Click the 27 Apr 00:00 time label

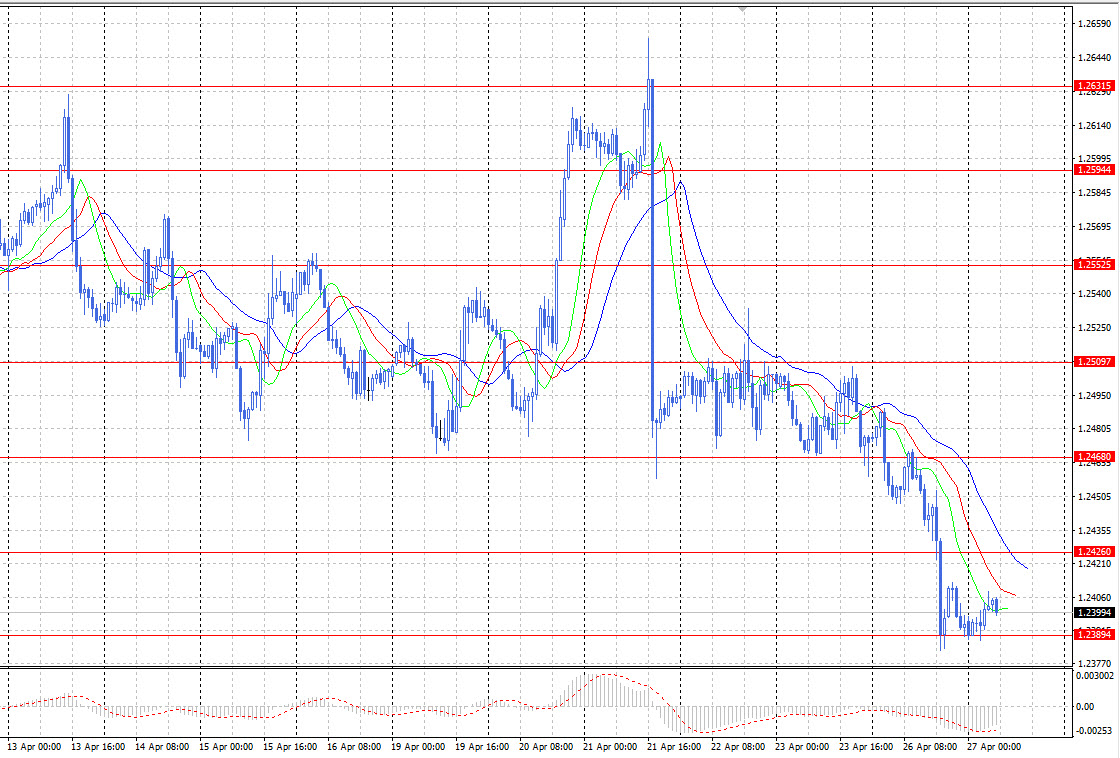tap(994, 747)
